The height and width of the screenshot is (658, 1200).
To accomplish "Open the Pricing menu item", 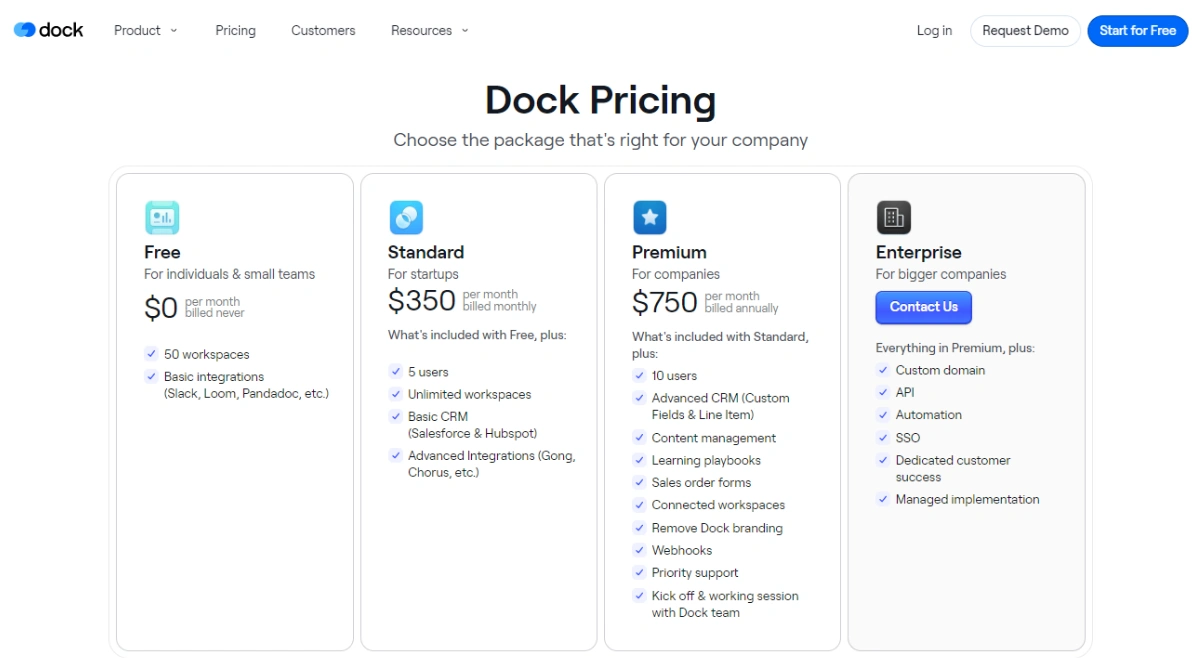I will coord(235,31).
